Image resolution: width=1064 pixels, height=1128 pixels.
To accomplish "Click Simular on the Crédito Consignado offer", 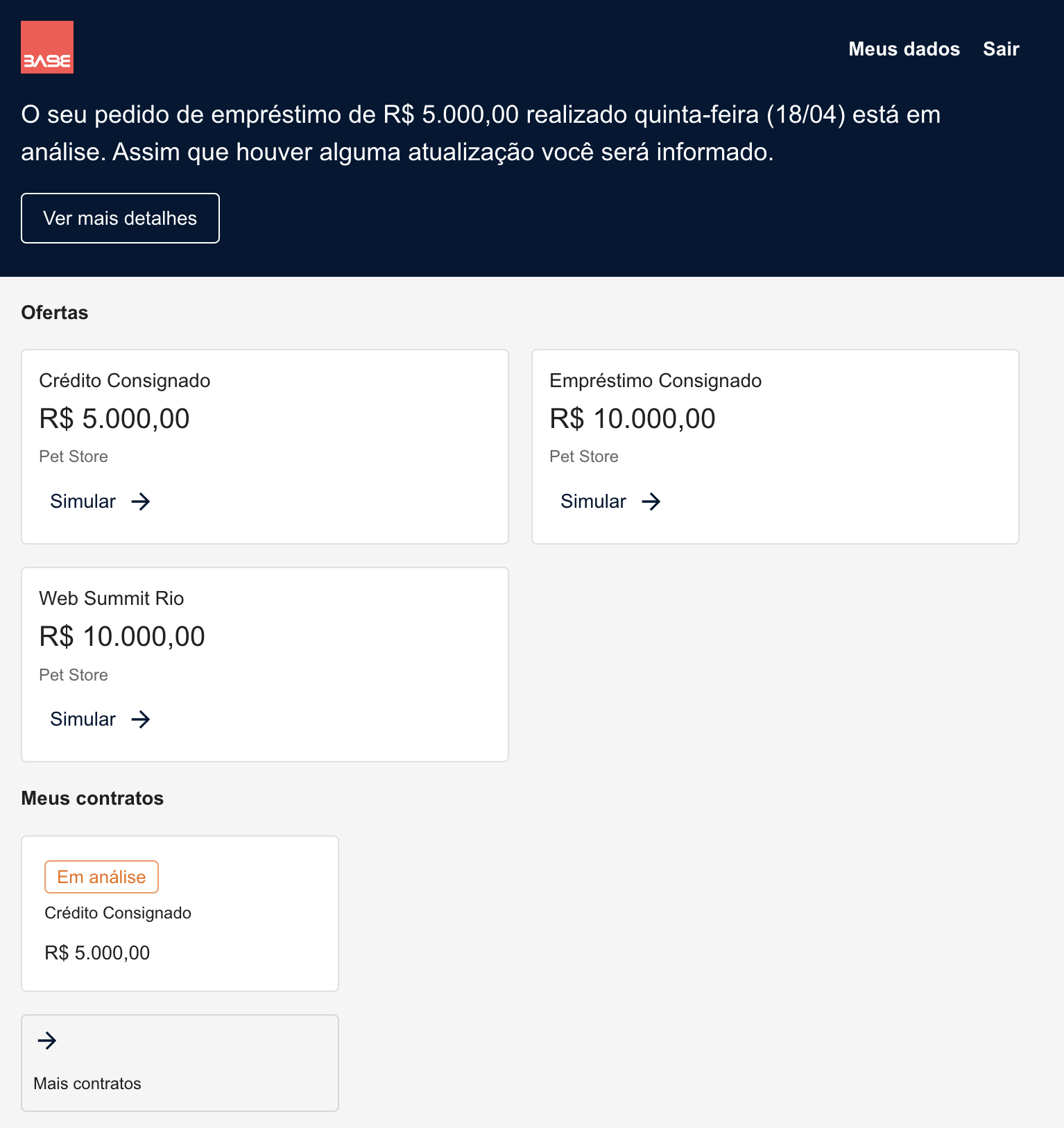I will click(83, 502).
